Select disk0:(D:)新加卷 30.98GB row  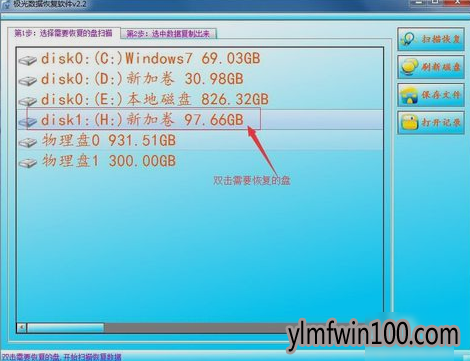(200, 79)
